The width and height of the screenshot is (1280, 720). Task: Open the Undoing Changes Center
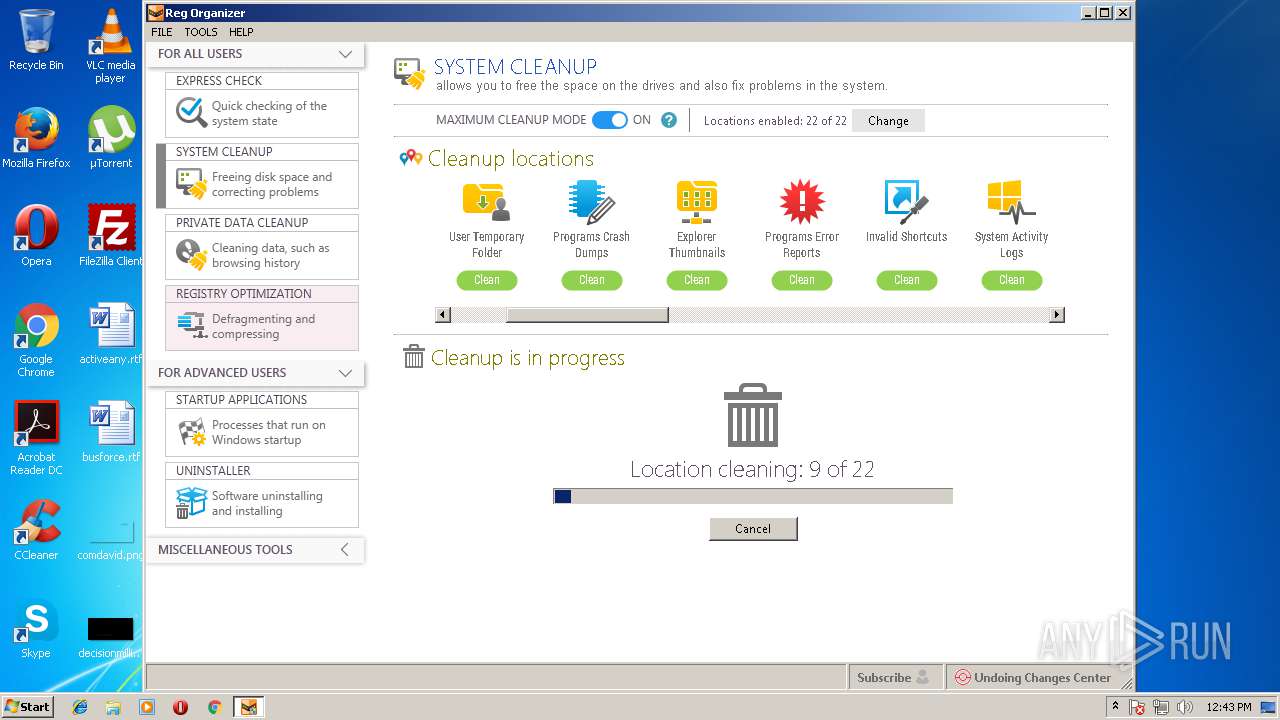point(1033,677)
